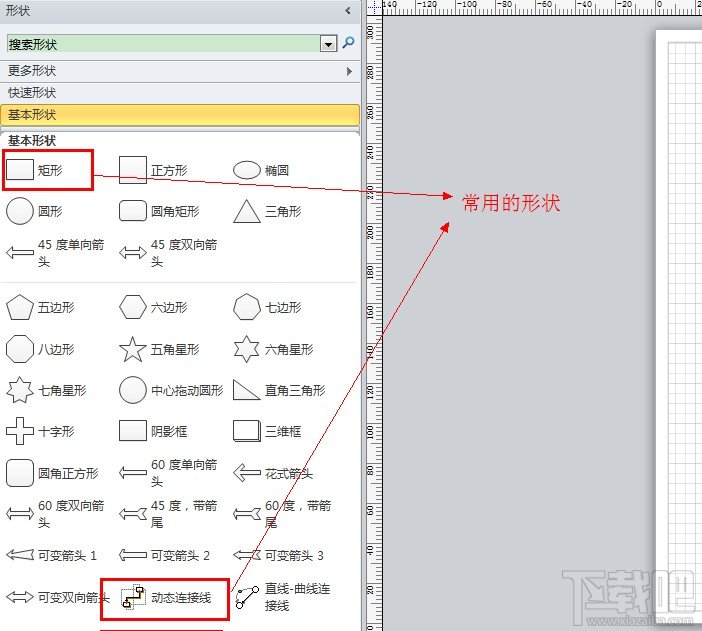This screenshot has width=702, height=631.
Task: Switch to the 基本形状 stencil tab
Action: (x=180, y=115)
